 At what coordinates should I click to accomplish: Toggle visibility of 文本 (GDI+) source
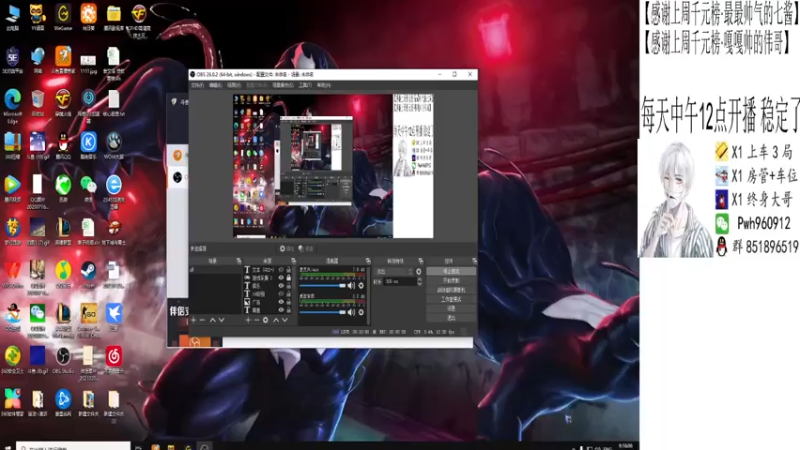point(281,269)
